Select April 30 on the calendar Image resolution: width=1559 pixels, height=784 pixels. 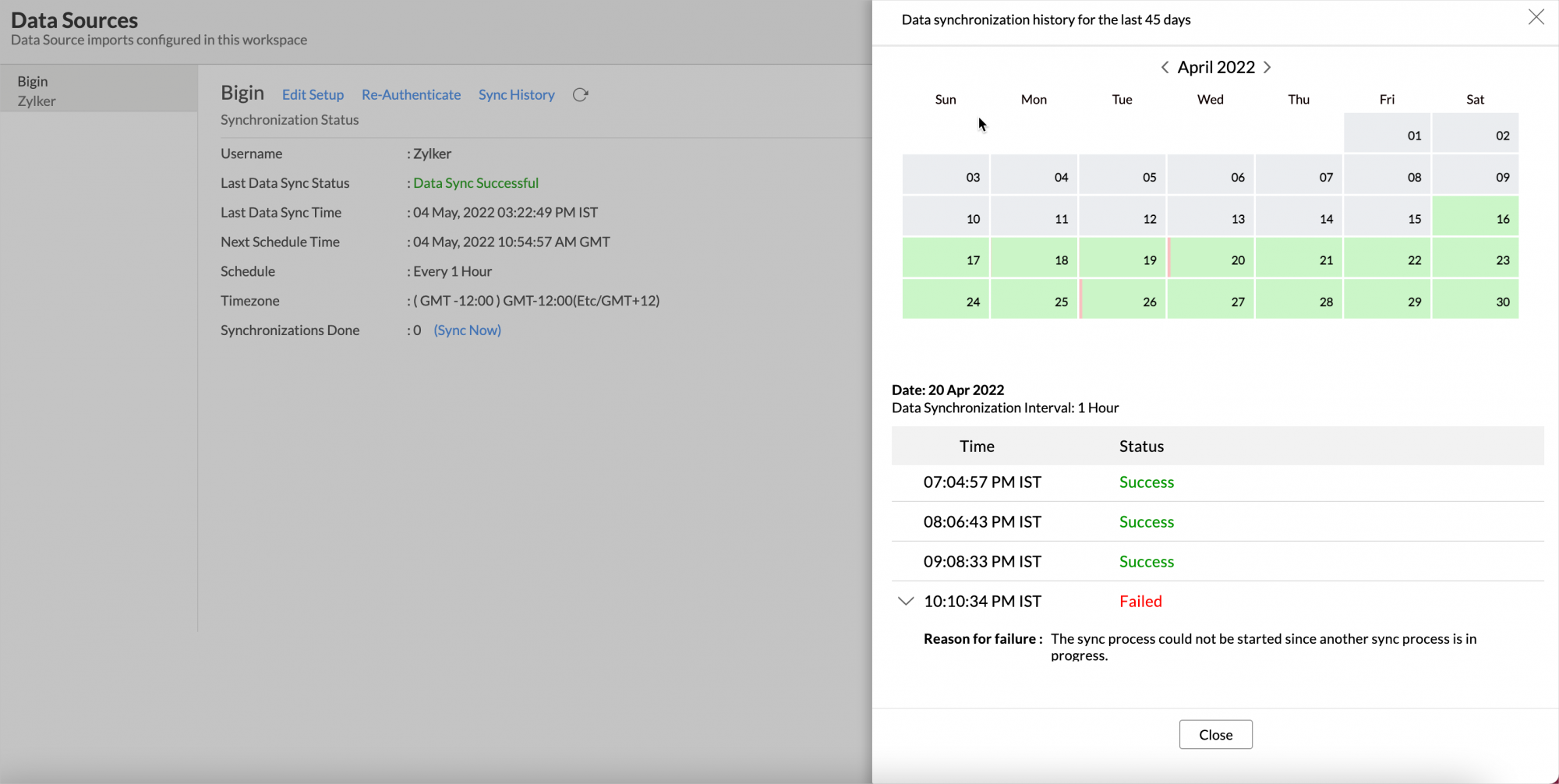(x=1476, y=299)
